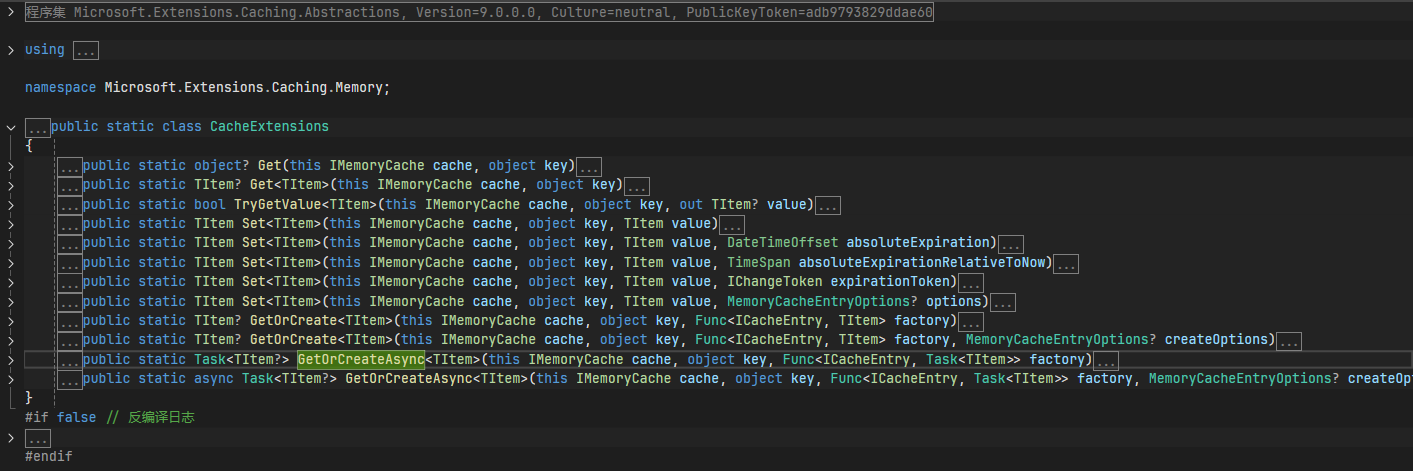This screenshot has height=471, width=1413.
Task: Expand fold chevron for Set with DateTimeOffset absoluteExpiration
Action: (10, 243)
